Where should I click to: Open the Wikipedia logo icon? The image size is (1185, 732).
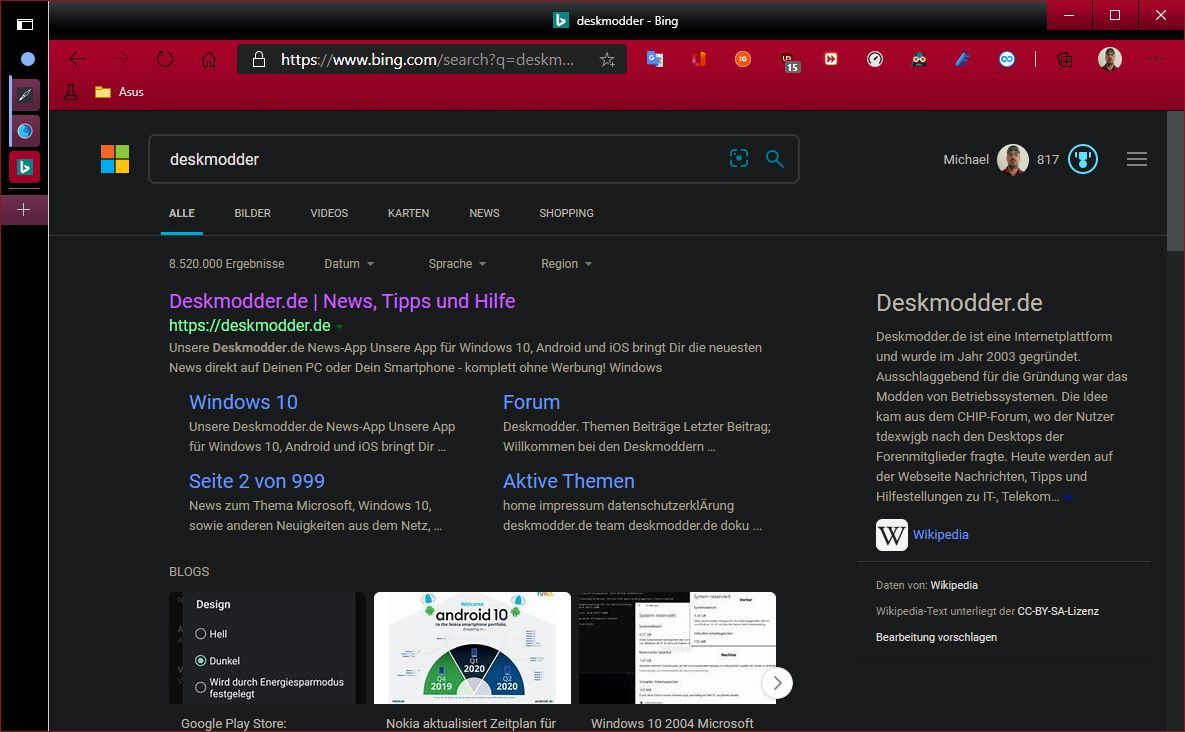coord(892,535)
